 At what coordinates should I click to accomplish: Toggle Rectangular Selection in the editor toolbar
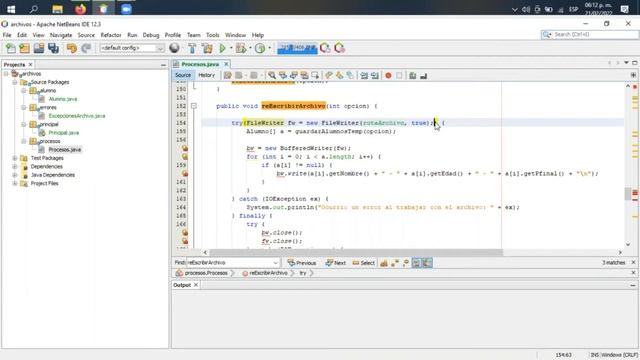click(315, 76)
